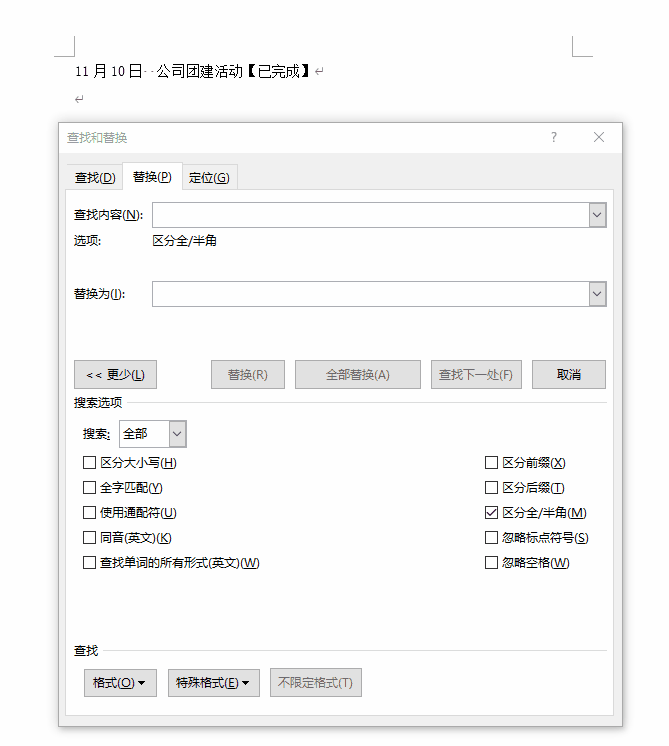The image size is (669, 746).
Task: Uncheck 区分全/半角(M) checkbox
Action: [x=491, y=512]
